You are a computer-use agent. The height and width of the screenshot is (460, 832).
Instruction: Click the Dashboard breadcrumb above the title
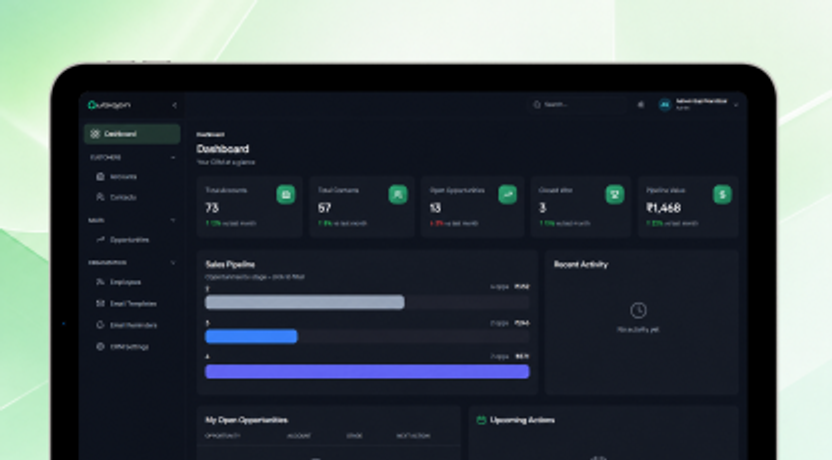click(210, 135)
